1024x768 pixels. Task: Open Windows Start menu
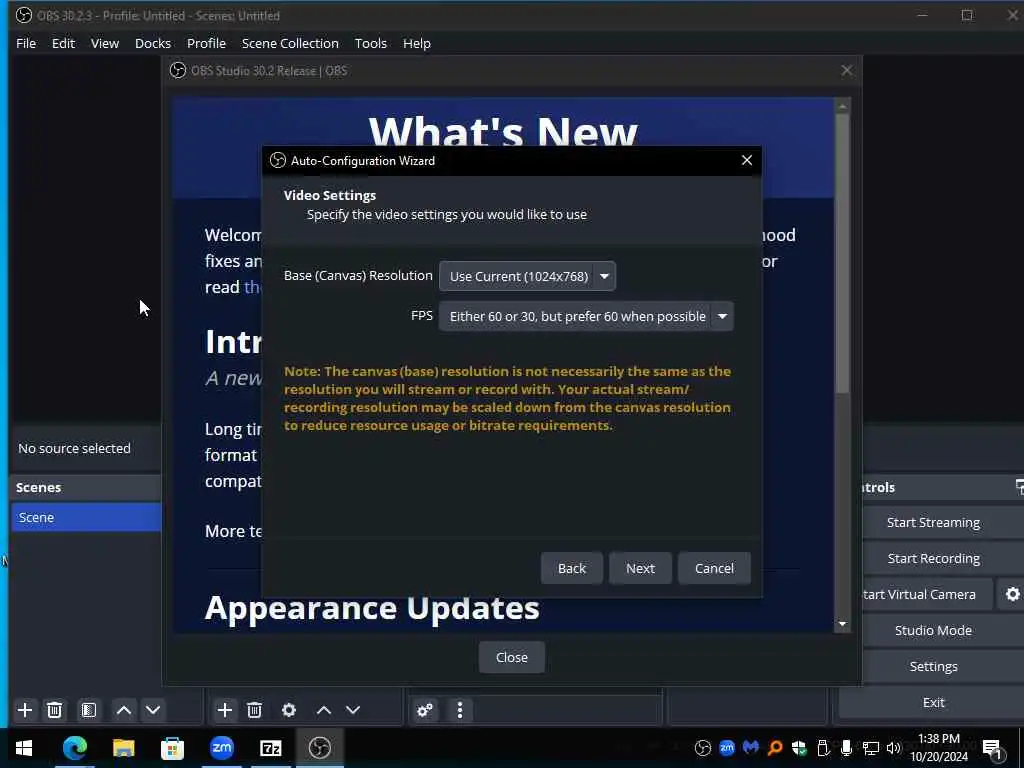tap(24, 748)
